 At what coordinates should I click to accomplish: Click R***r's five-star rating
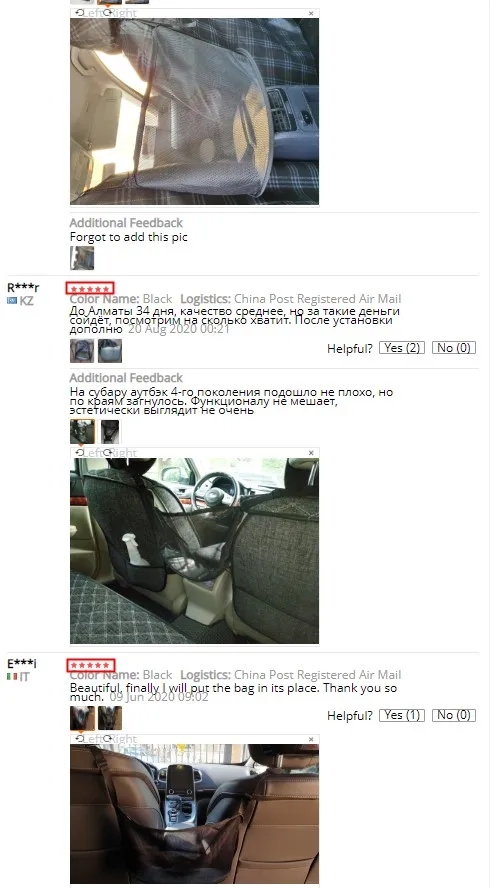90,288
